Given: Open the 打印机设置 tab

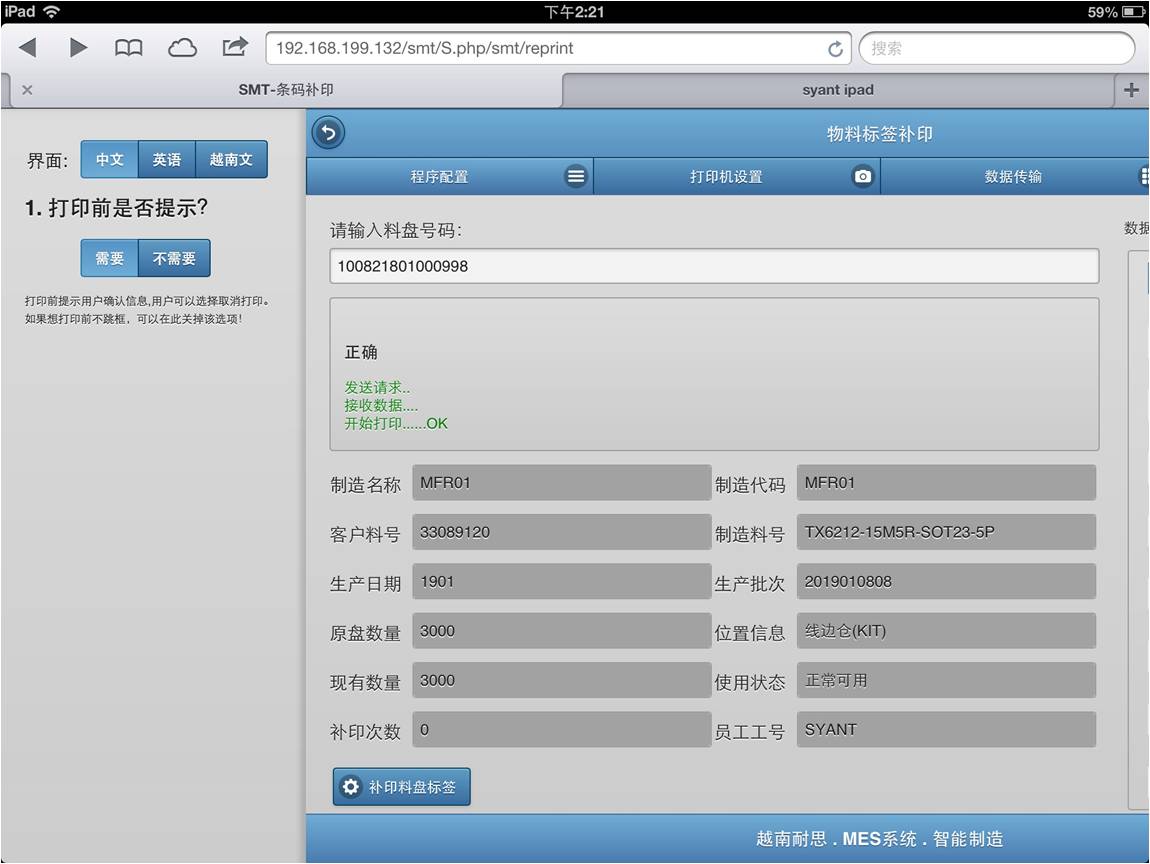Looking at the screenshot, I should [736, 177].
